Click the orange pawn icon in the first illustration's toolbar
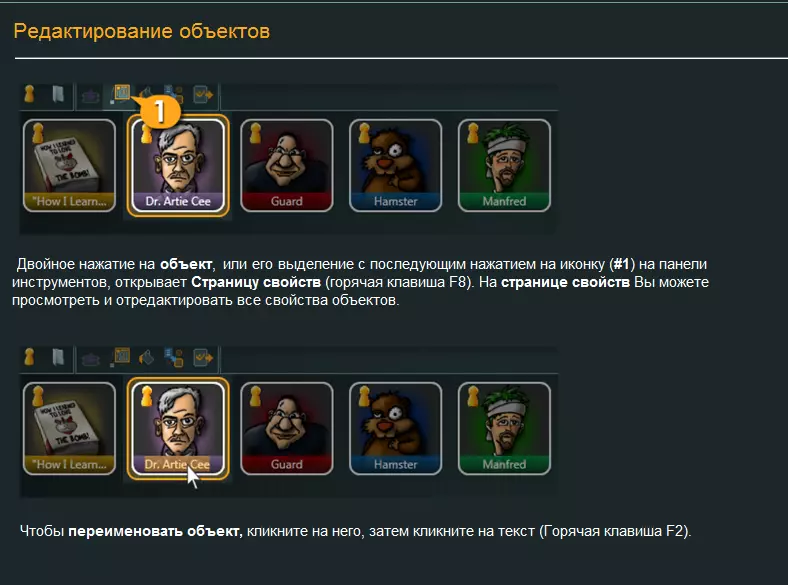Image resolution: width=788 pixels, height=585 pixels. (29, 94)
